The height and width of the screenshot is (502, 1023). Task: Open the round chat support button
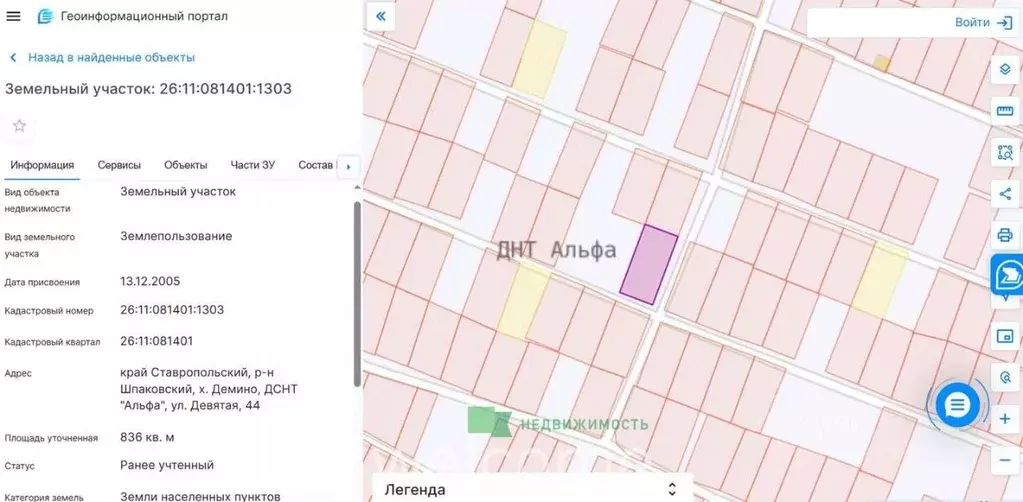957,405
